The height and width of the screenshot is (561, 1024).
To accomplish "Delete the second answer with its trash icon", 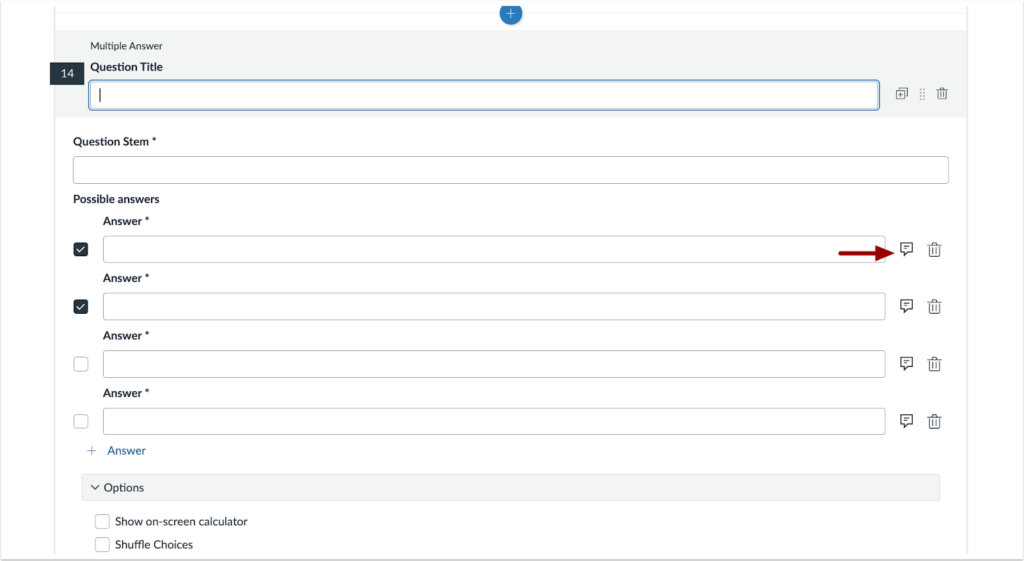I will 935,306.
